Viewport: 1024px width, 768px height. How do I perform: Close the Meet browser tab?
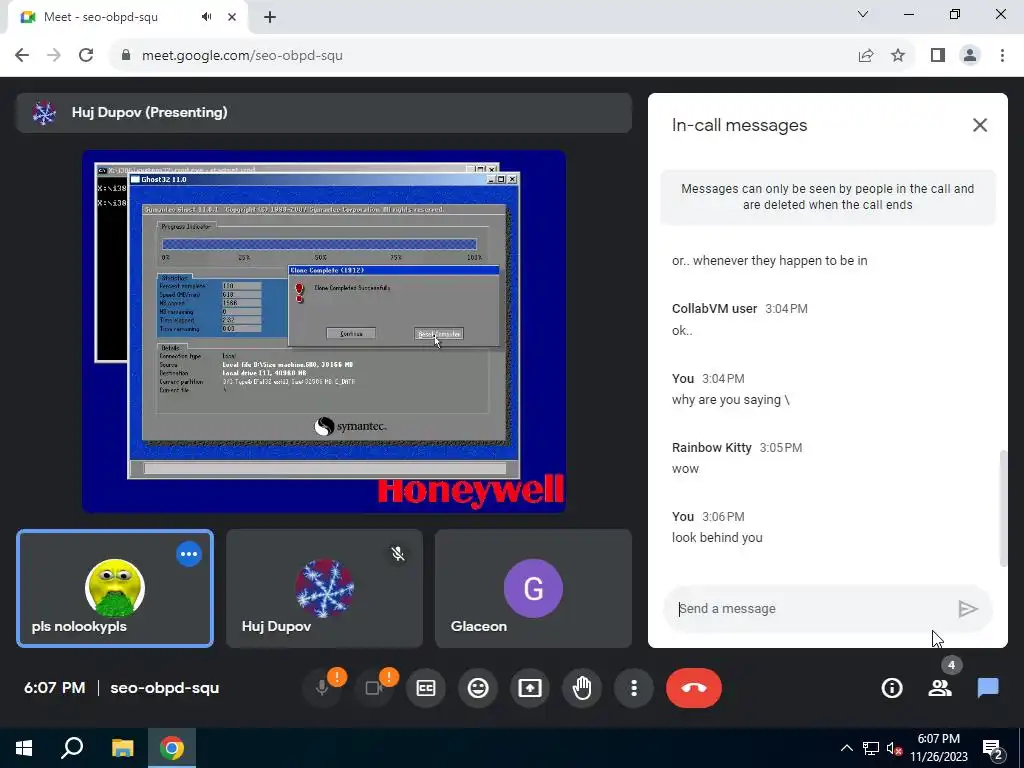pos(232,17)
